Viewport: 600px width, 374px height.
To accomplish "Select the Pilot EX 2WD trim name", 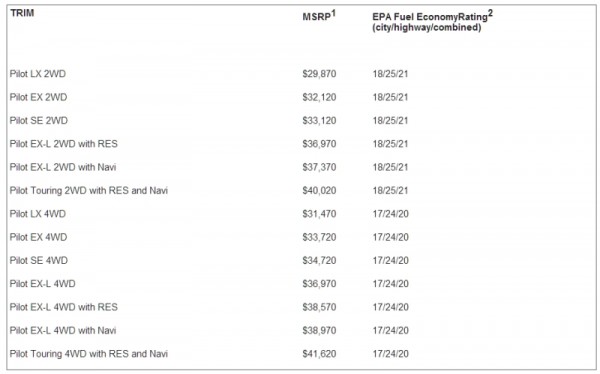I will [38, 97].
